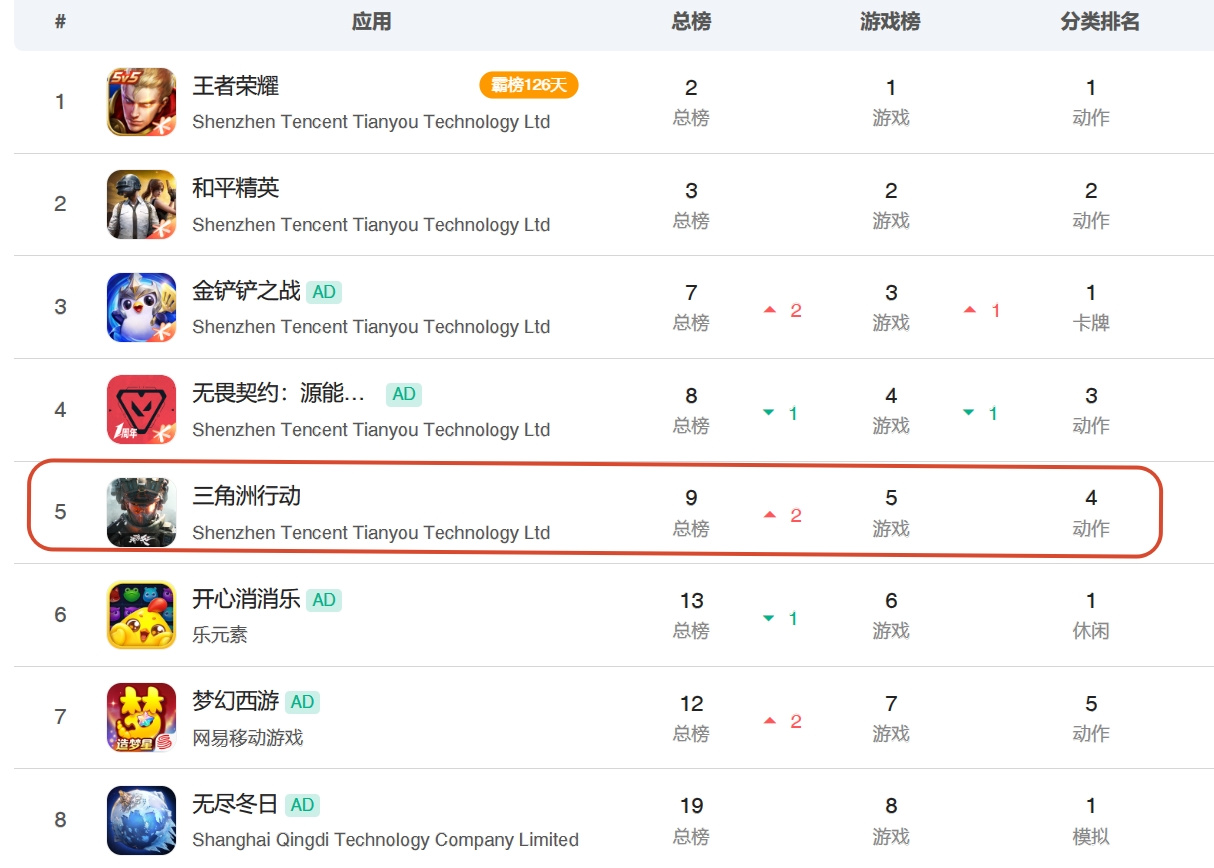Open the 梦幻西游 app title link
1214x868 pixels.
pyautogui.click(x=236, y=702)
